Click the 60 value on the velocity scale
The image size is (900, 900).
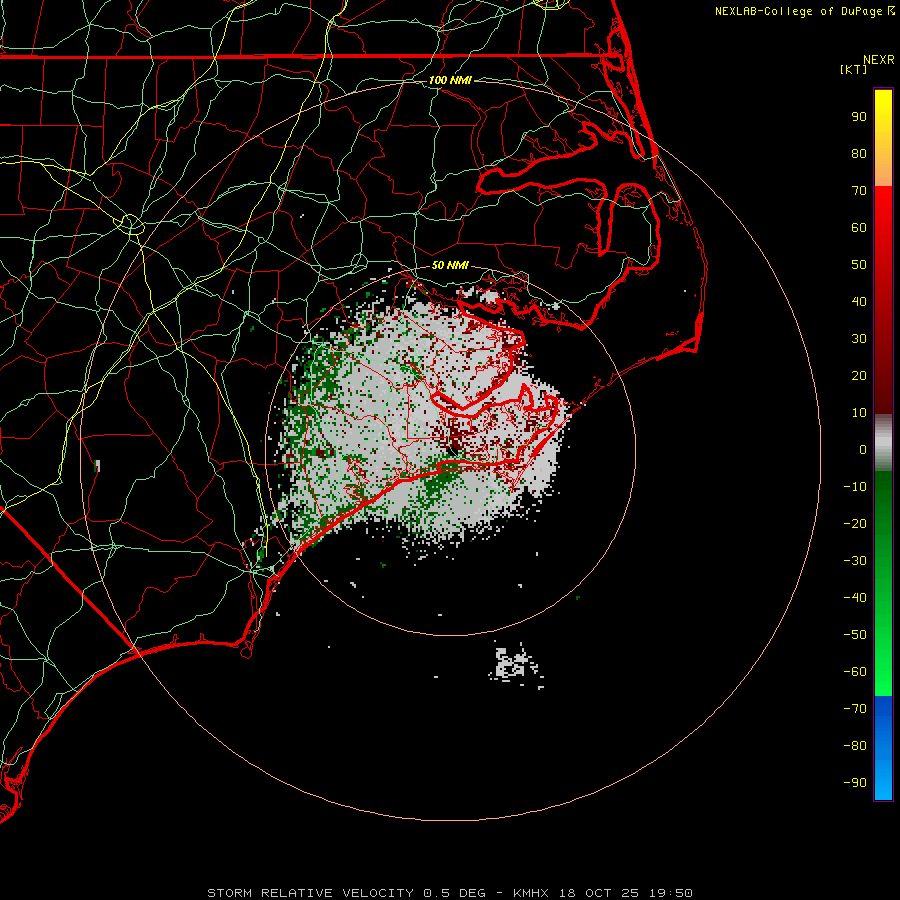click(x=859, y=228)
